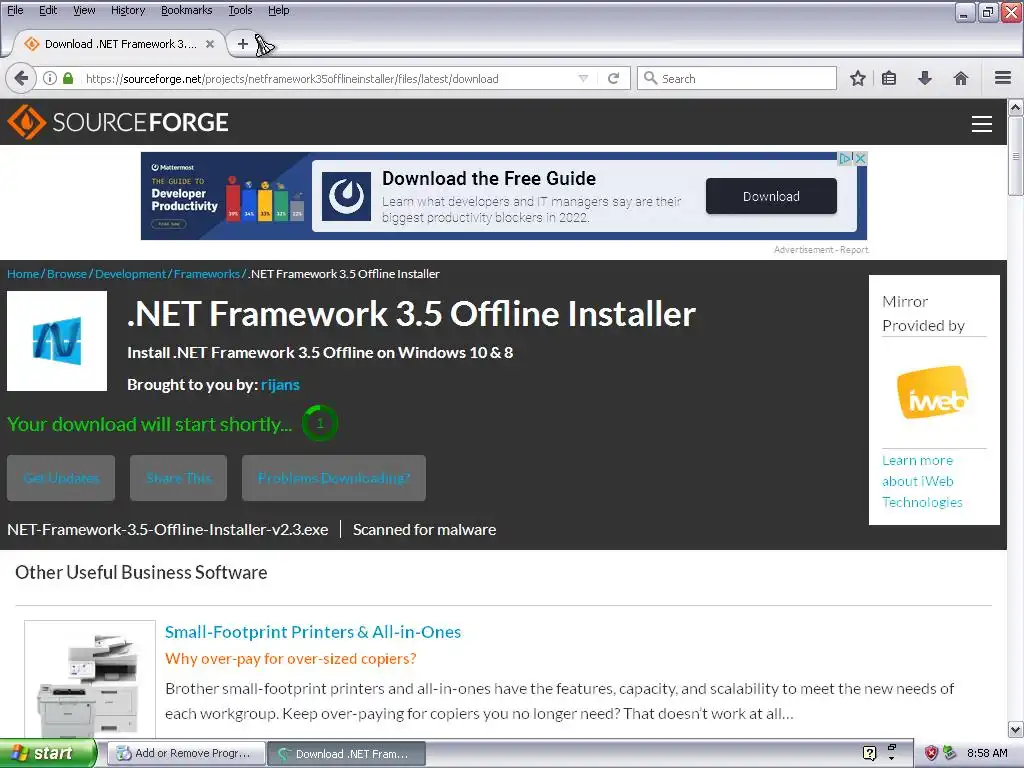Open the History menu
Image resolution: width=1024 pixels, height=768 pixels.
[127, 10]
